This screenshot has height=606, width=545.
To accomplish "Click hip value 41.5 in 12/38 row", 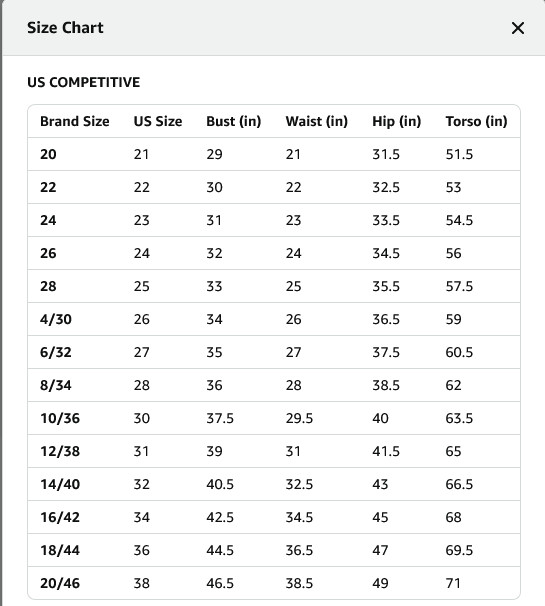I will pyautogui.click(x=386, y=451).
